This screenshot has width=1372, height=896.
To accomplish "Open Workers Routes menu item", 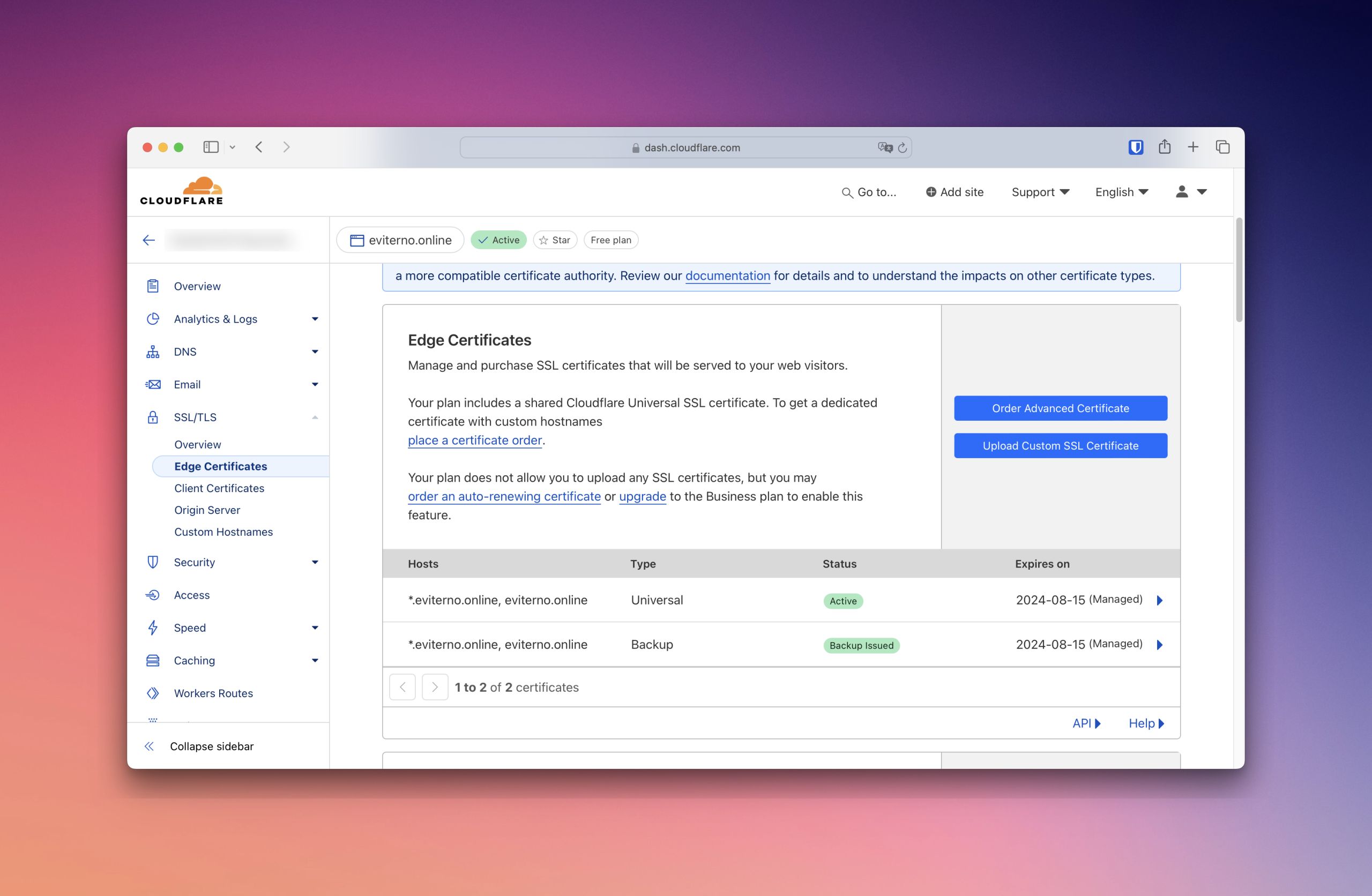I will [x=213, y=693].
